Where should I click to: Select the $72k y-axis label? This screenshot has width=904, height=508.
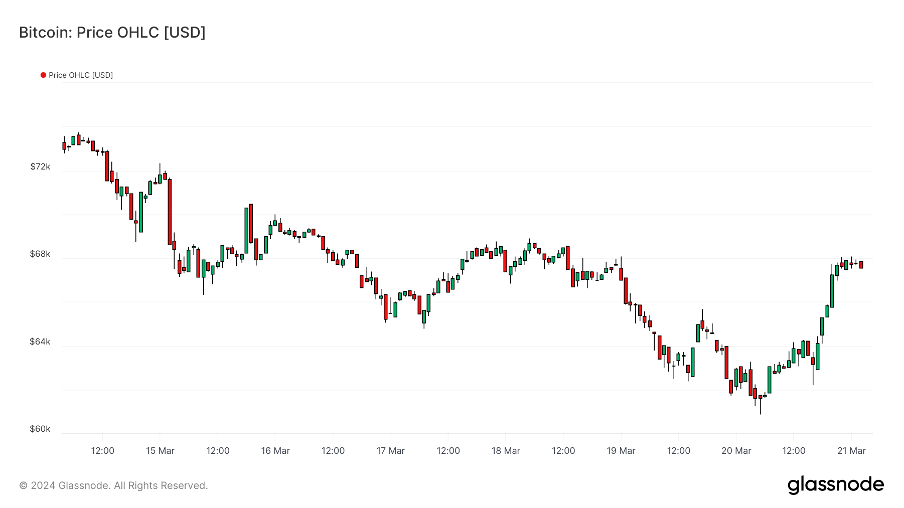[40, 167]
